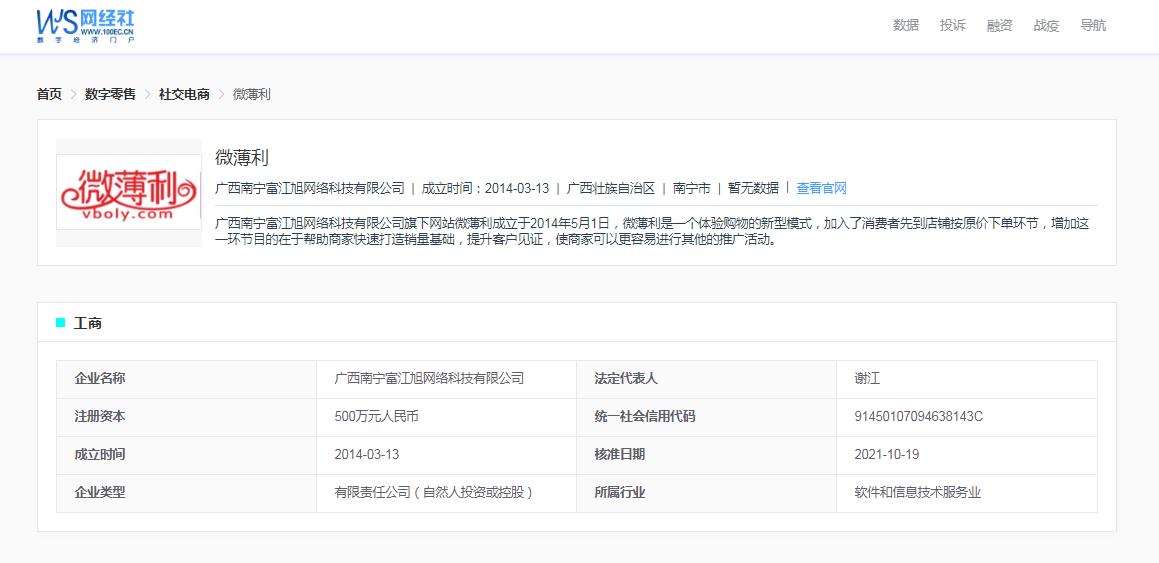Click the cyan square beside 工商
Screen dimensions: 1159x563
[x=61, y=322]
